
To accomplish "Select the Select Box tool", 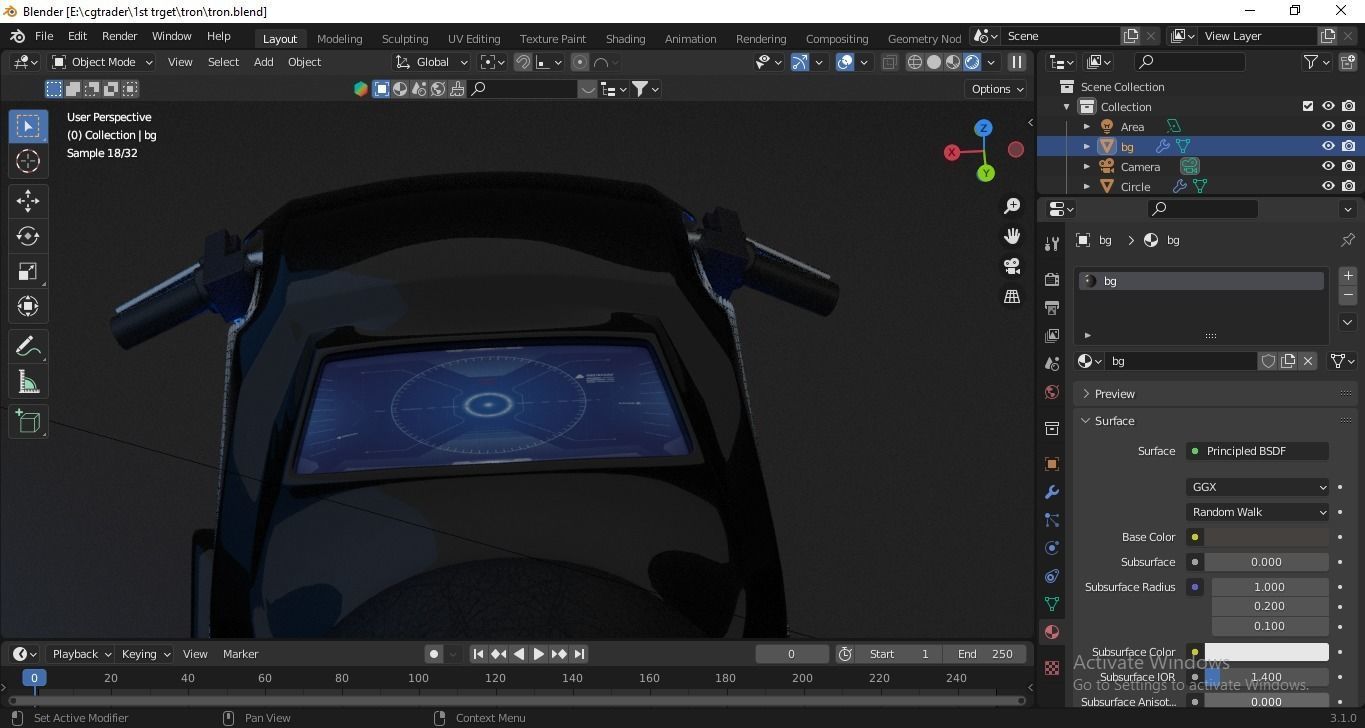I will pos(28,126).
